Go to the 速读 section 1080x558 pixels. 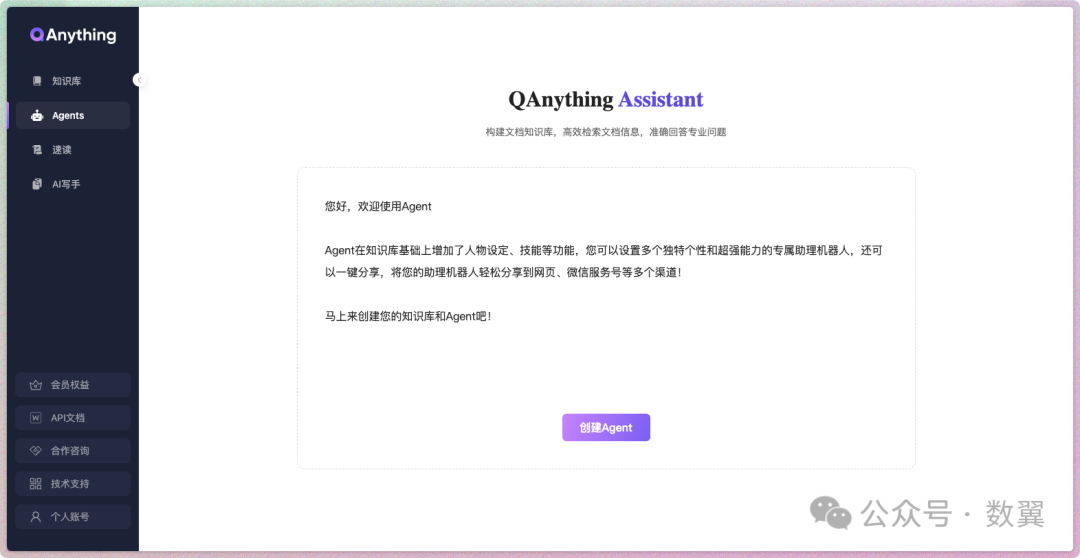click(73, 149)
